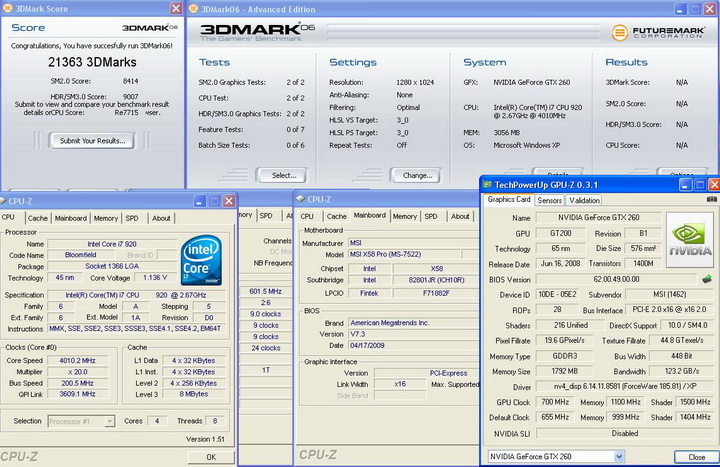
Task: Open Mainboard tab in CPU-Z processor window
Action: pyautogui.click(x=71, y=218)
